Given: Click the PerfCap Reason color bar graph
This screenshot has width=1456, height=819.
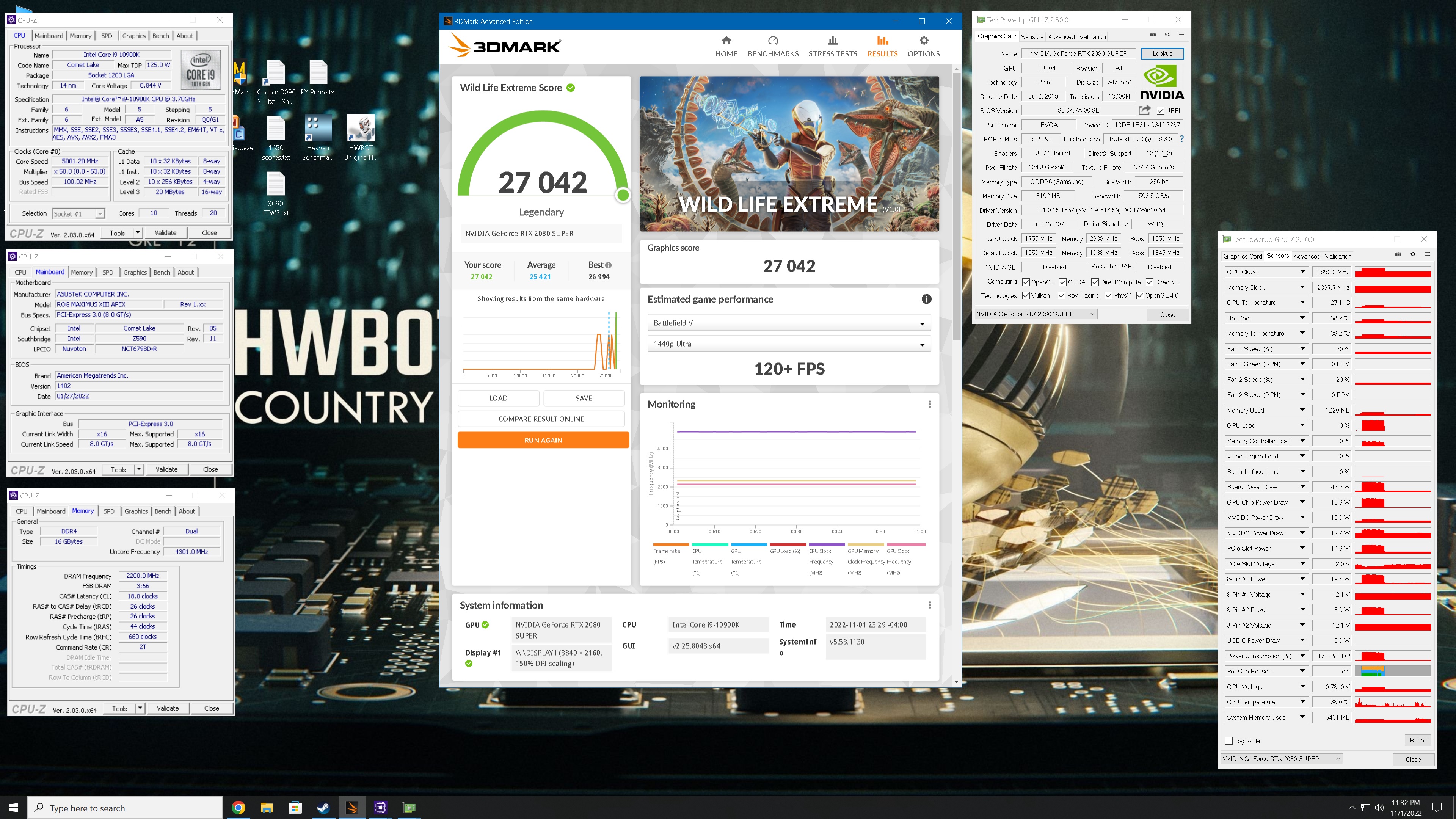Looking at the screenshot, I should (1393, 672).
